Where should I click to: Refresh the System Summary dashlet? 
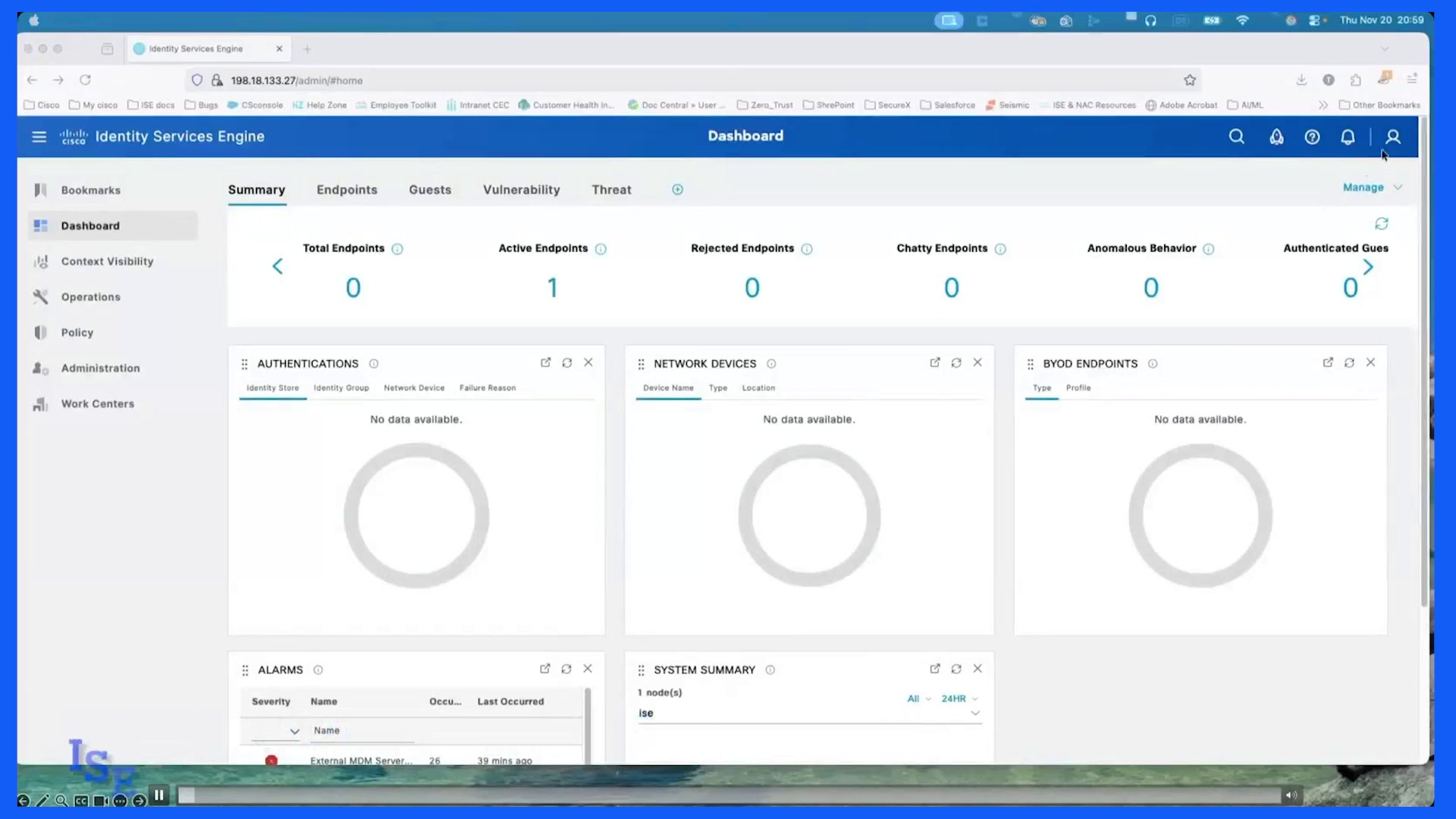click(x=956, y=669)
